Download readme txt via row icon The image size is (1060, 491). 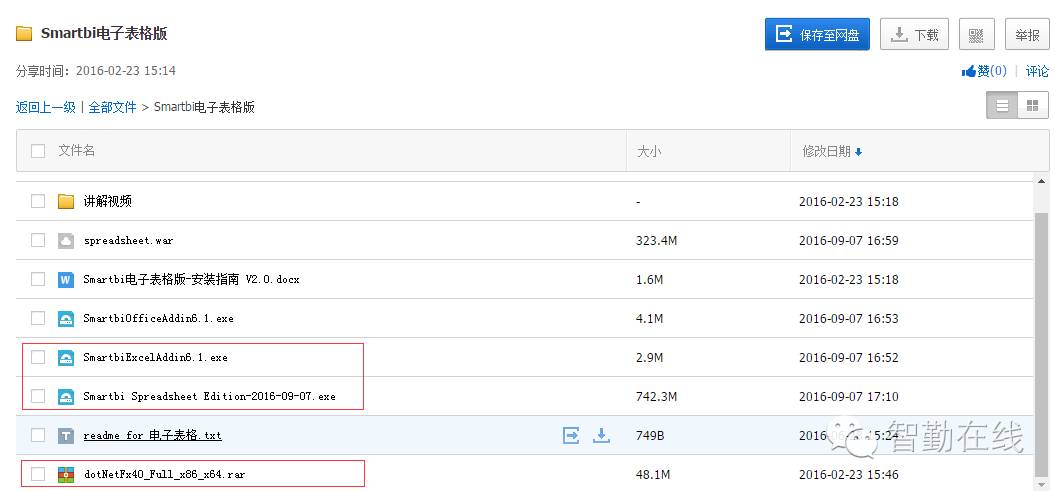click(x=601, y=435)
